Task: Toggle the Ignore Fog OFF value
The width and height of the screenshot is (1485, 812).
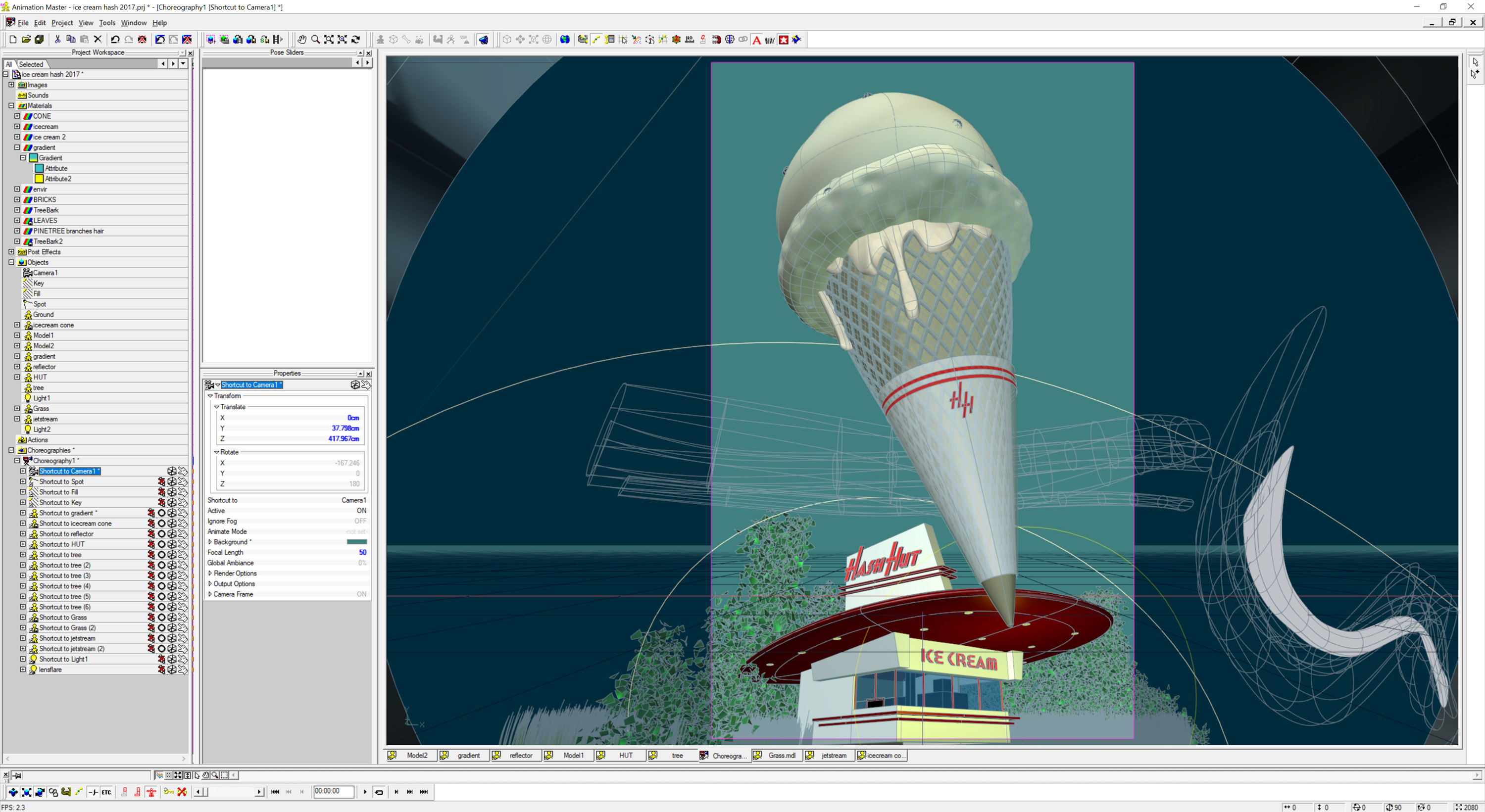Action: [360, 521]
